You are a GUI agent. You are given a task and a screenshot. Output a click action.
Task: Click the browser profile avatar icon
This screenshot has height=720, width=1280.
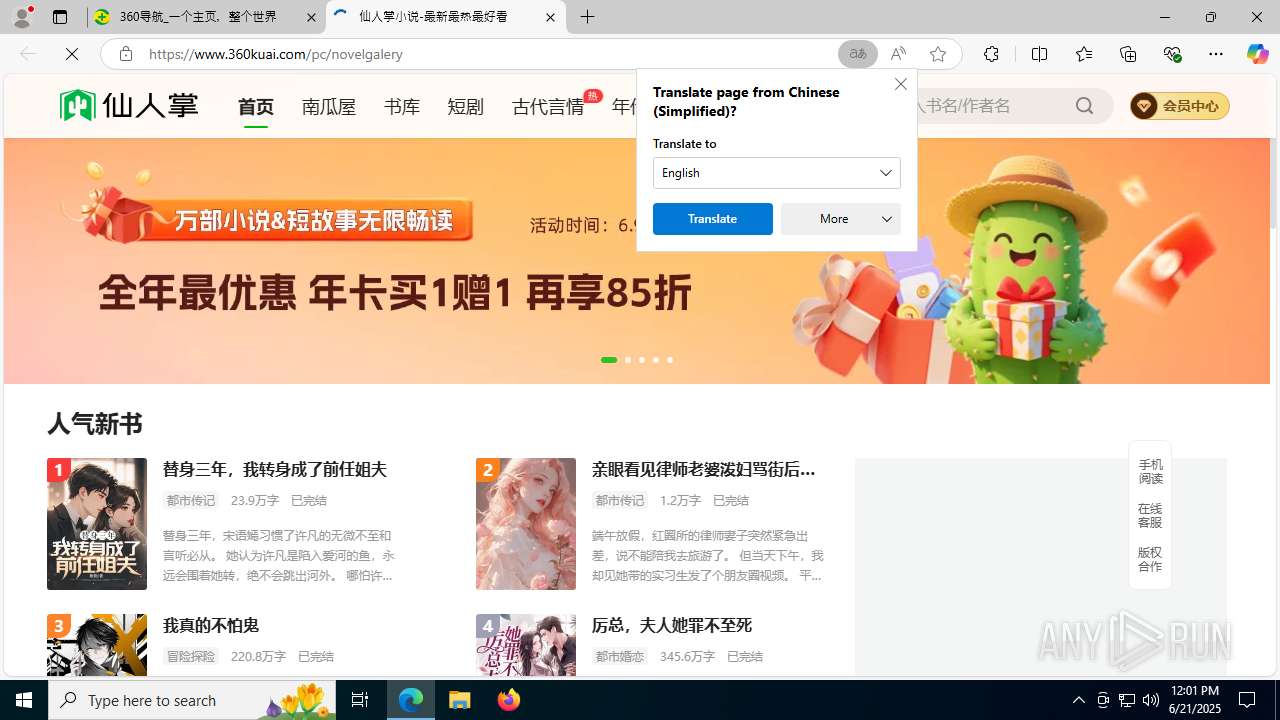[x=22, y=17]
